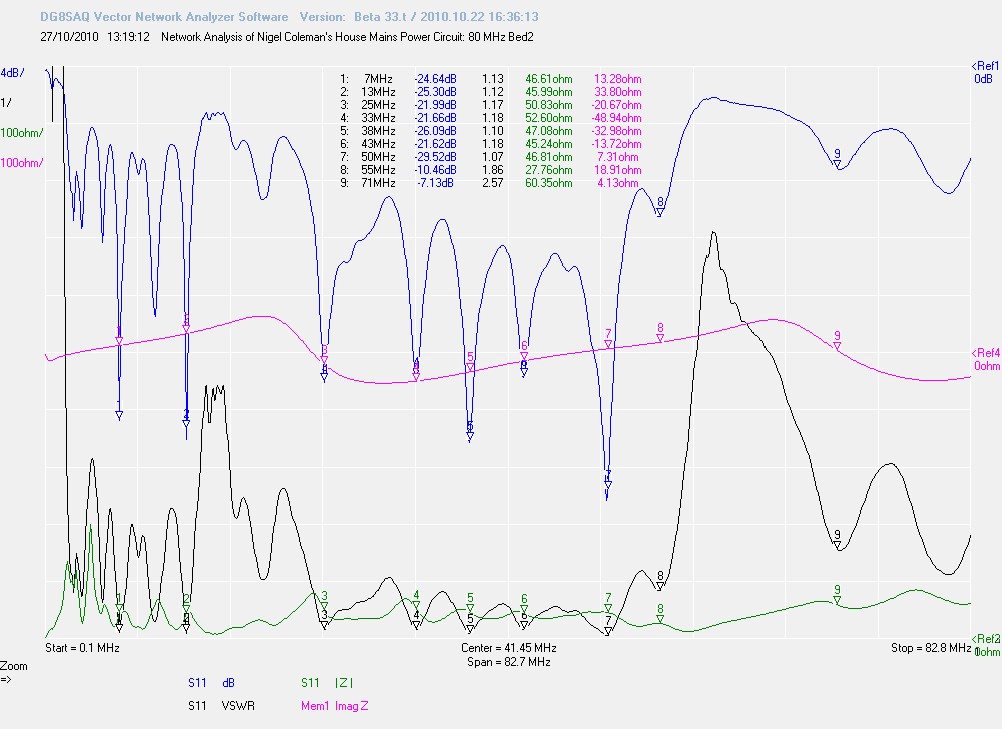Click the green 100ohm/ scale label
Viewport: 1002px width, 729px height.
point(22,133)
